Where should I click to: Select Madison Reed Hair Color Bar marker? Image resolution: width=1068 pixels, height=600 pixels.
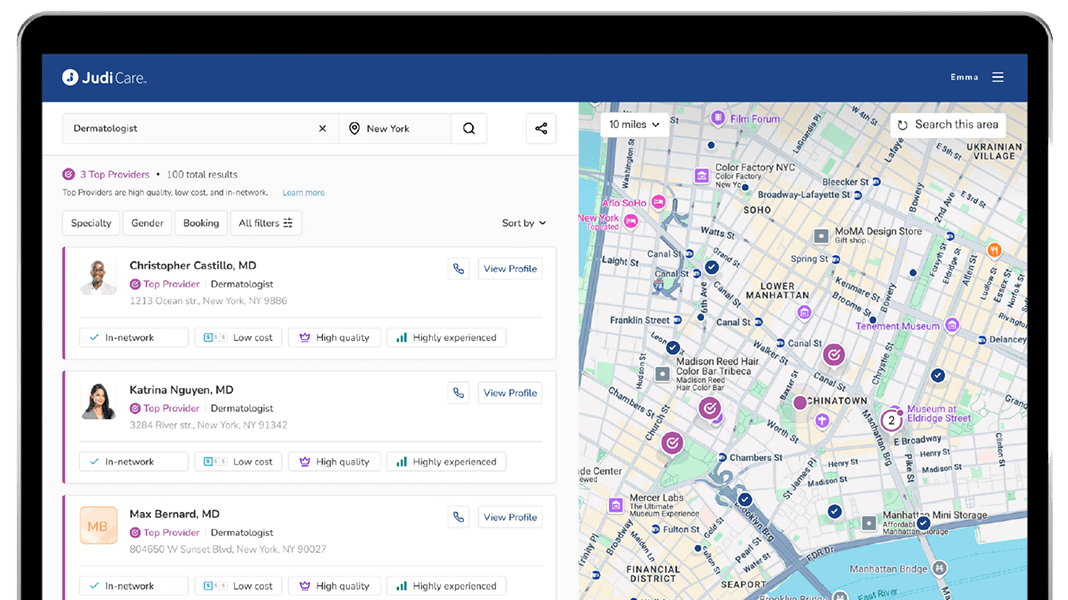click(663, 373)
